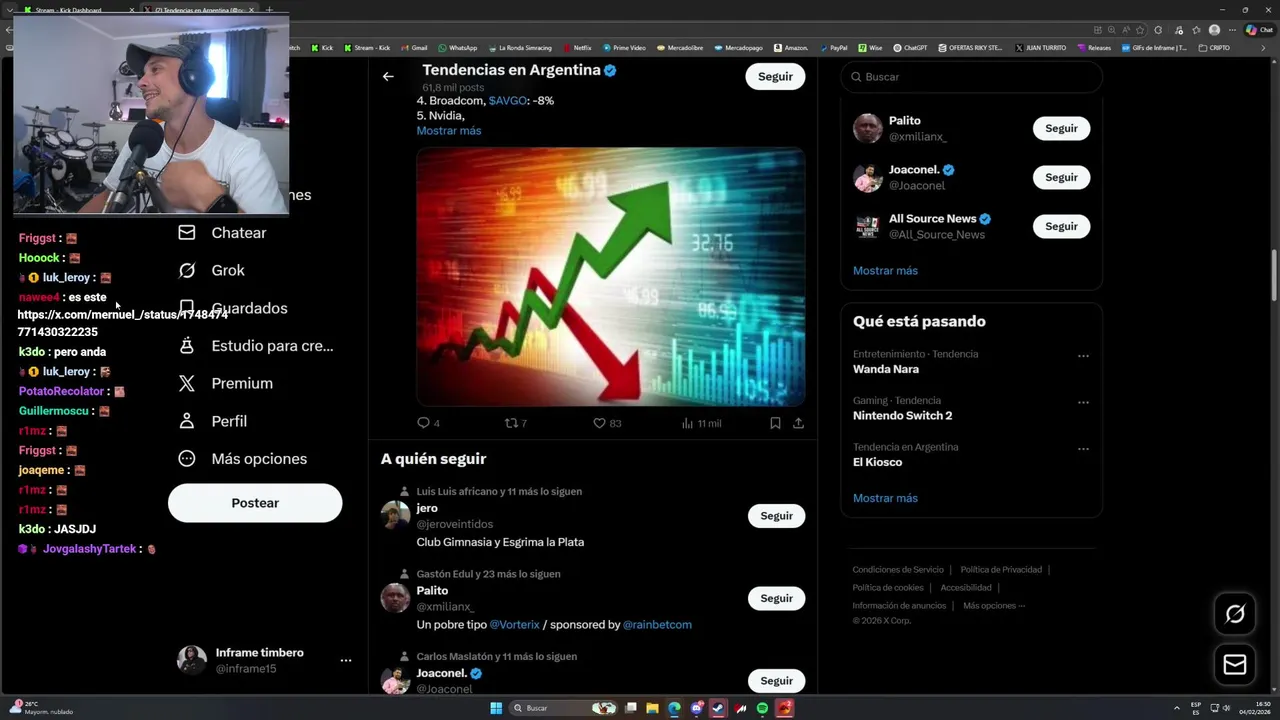Click the Postear button

point(255,503)
